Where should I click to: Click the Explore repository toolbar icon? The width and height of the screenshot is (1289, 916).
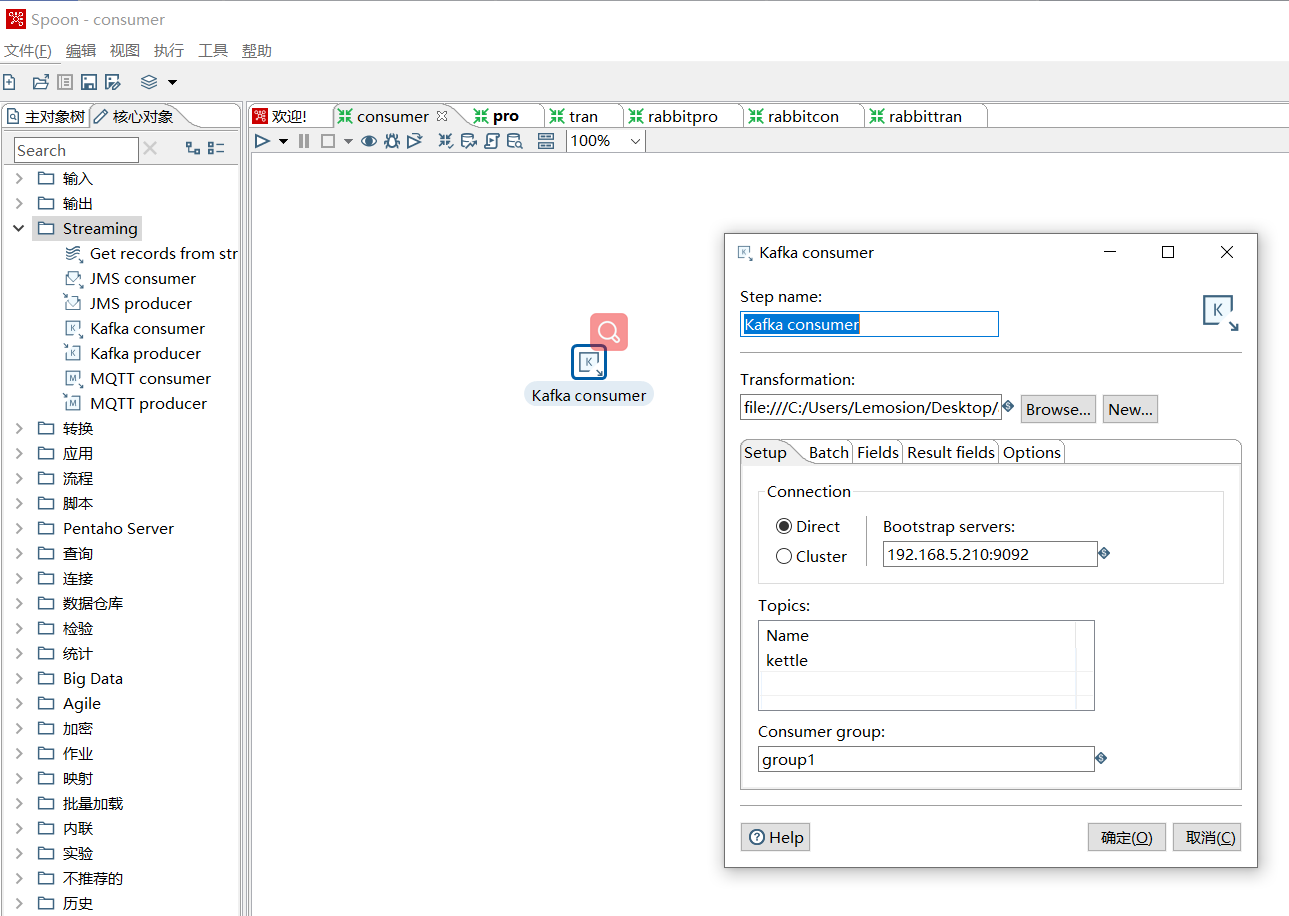click(x=65, y=82)
